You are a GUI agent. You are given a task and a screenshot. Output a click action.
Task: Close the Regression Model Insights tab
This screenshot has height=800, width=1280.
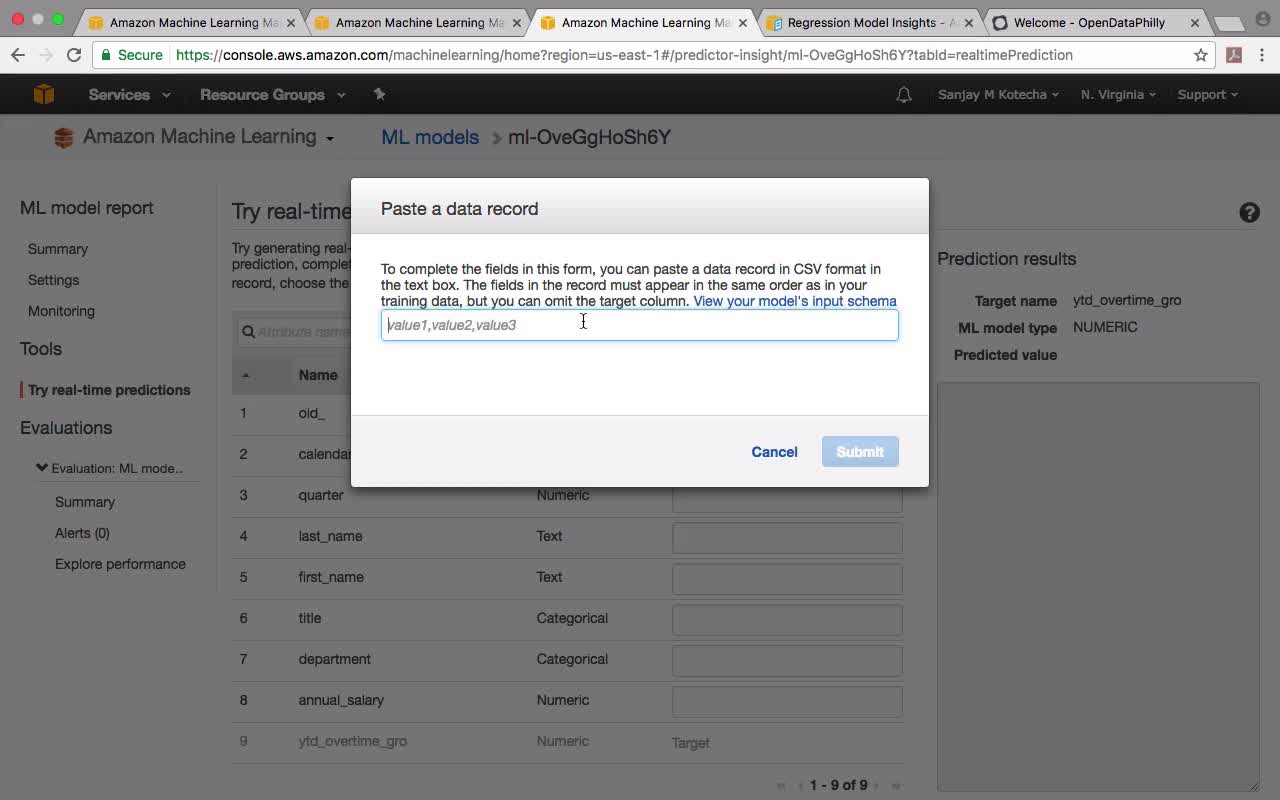tap(968, 22)
